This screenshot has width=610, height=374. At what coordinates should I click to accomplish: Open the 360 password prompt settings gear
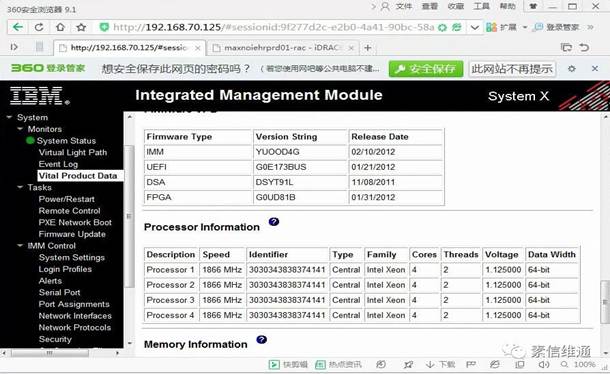pos(571,69)
